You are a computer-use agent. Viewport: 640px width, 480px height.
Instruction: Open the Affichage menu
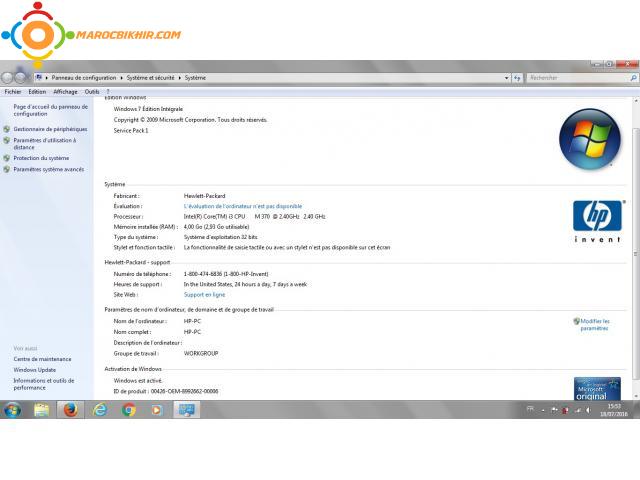[65, 92]
